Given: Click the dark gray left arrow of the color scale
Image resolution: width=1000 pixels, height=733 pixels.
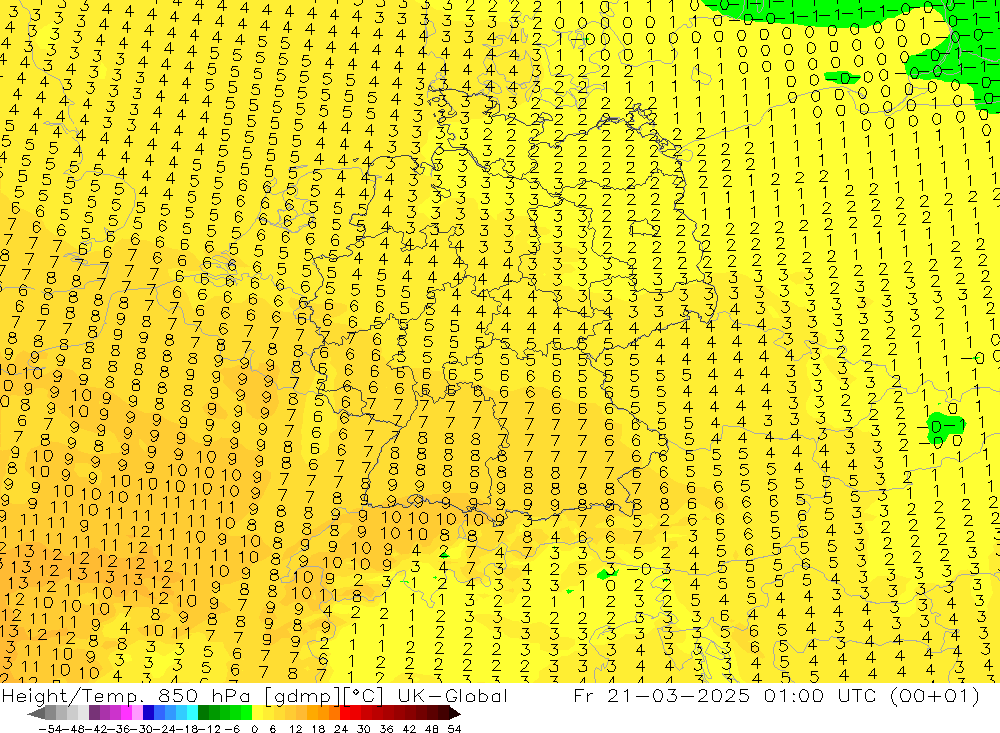Looking at the screenshot, I should click(x=36, y=713).
